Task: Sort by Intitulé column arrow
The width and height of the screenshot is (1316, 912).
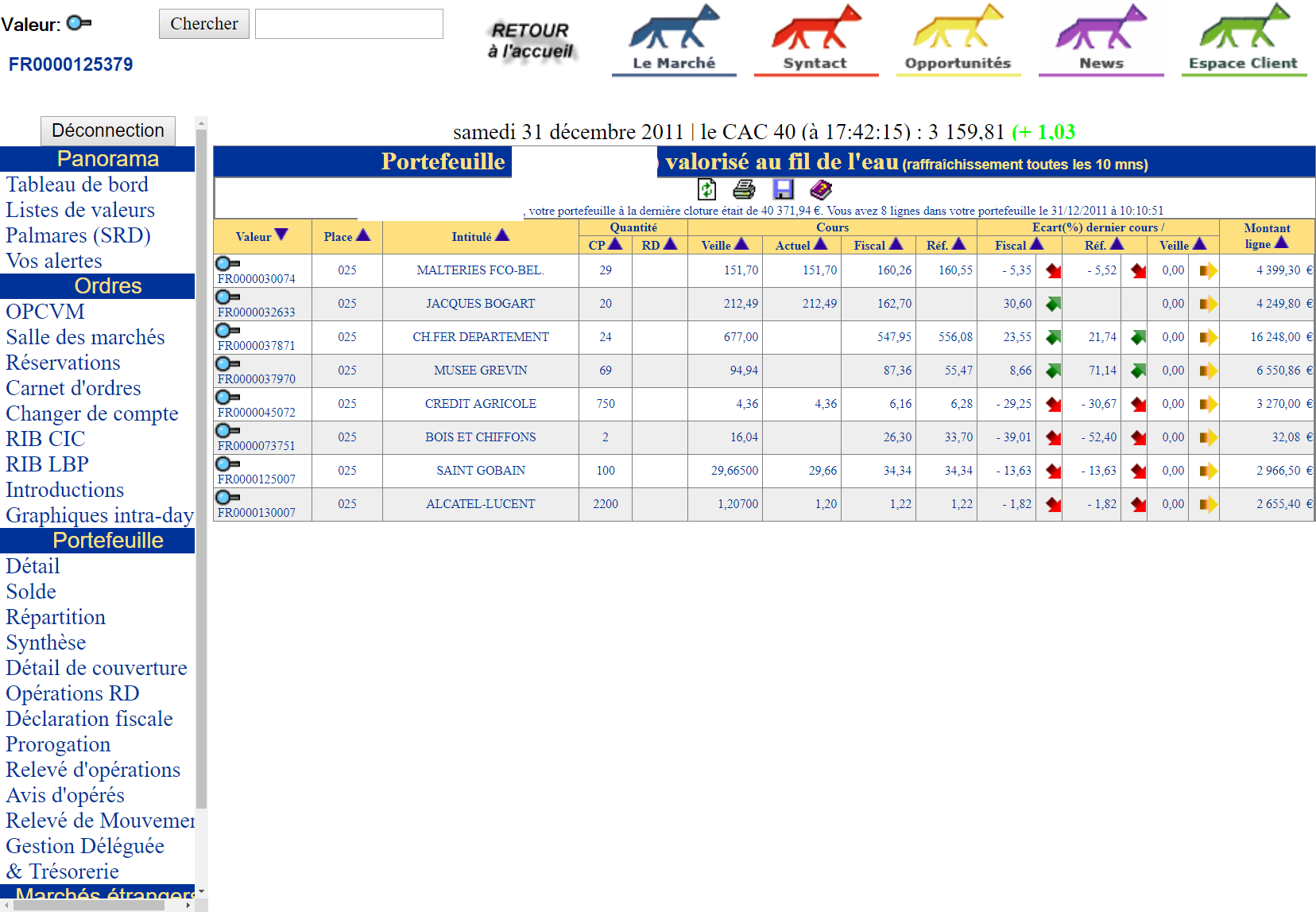Action: coord(502,235)
